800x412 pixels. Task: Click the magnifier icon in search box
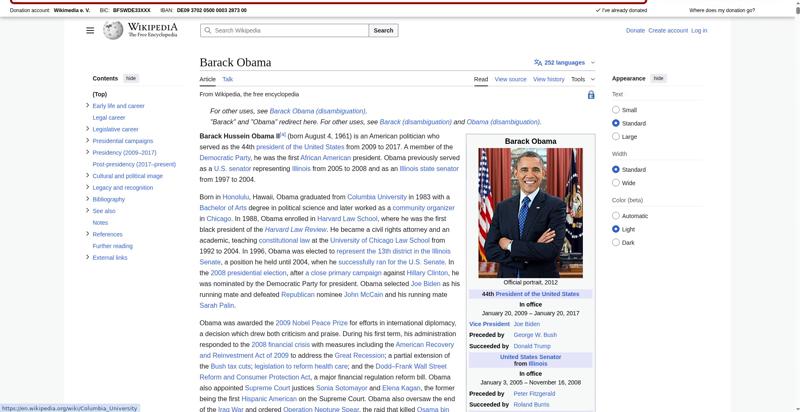(x=207, y=31)
